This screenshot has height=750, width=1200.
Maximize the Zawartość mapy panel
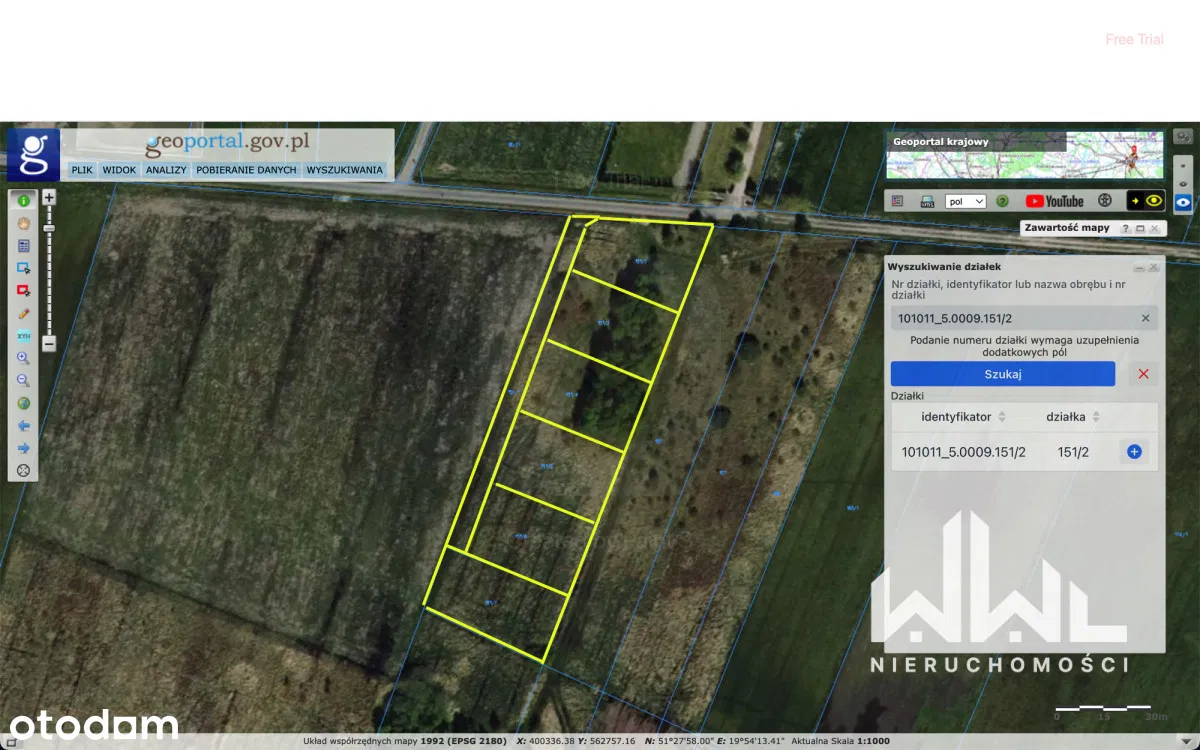click(x=1140, y=228)
